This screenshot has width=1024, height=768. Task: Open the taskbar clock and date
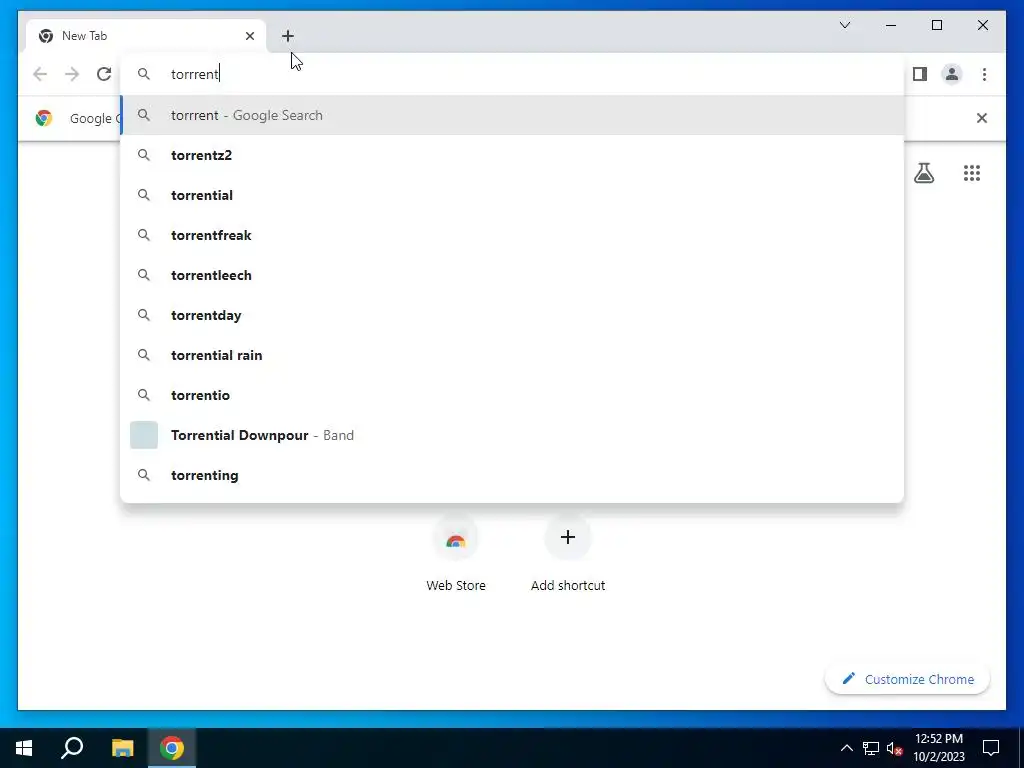(938, 748)
